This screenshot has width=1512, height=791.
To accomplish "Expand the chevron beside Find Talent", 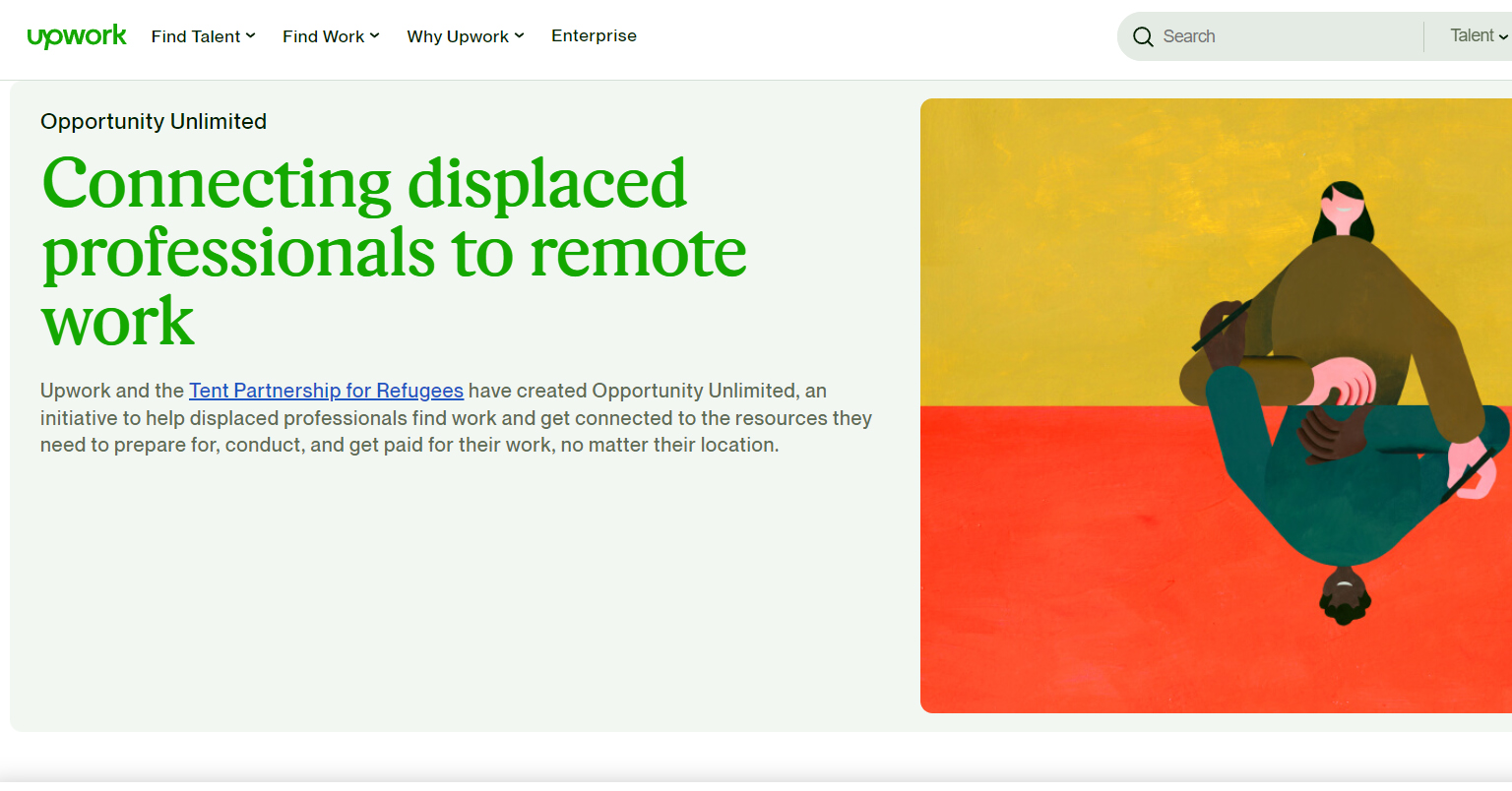I will tap(251, 36).
